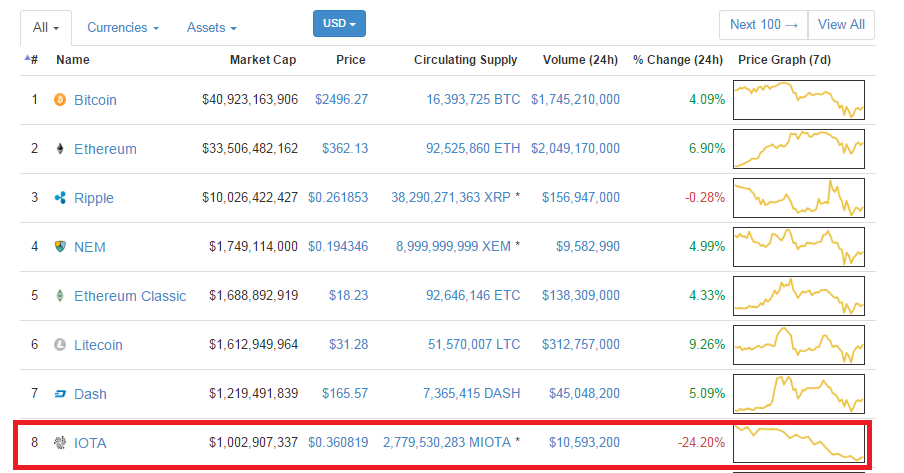904x473 pixels.
Task: Click IOTA volume $10,593,200
Action: [585, 442]
